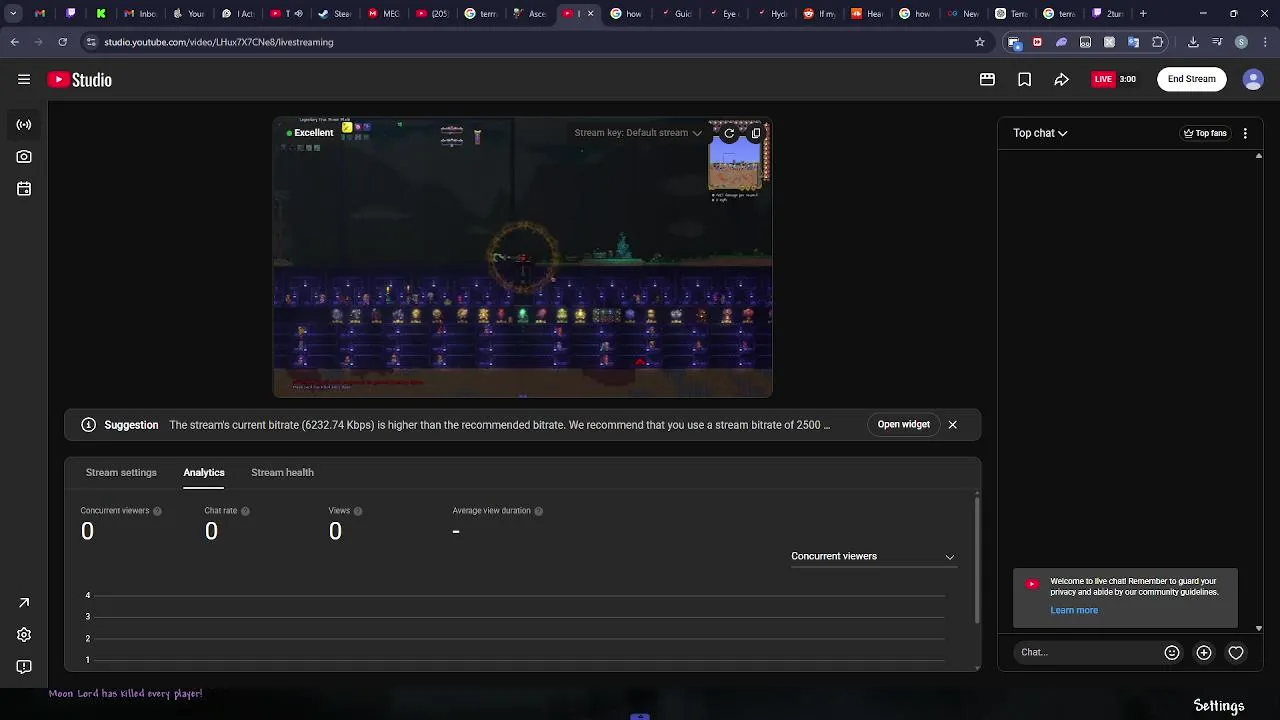Click the exit arrow icon in left sidebar
Screen dimensions: 1280x720
coord(24,603)
